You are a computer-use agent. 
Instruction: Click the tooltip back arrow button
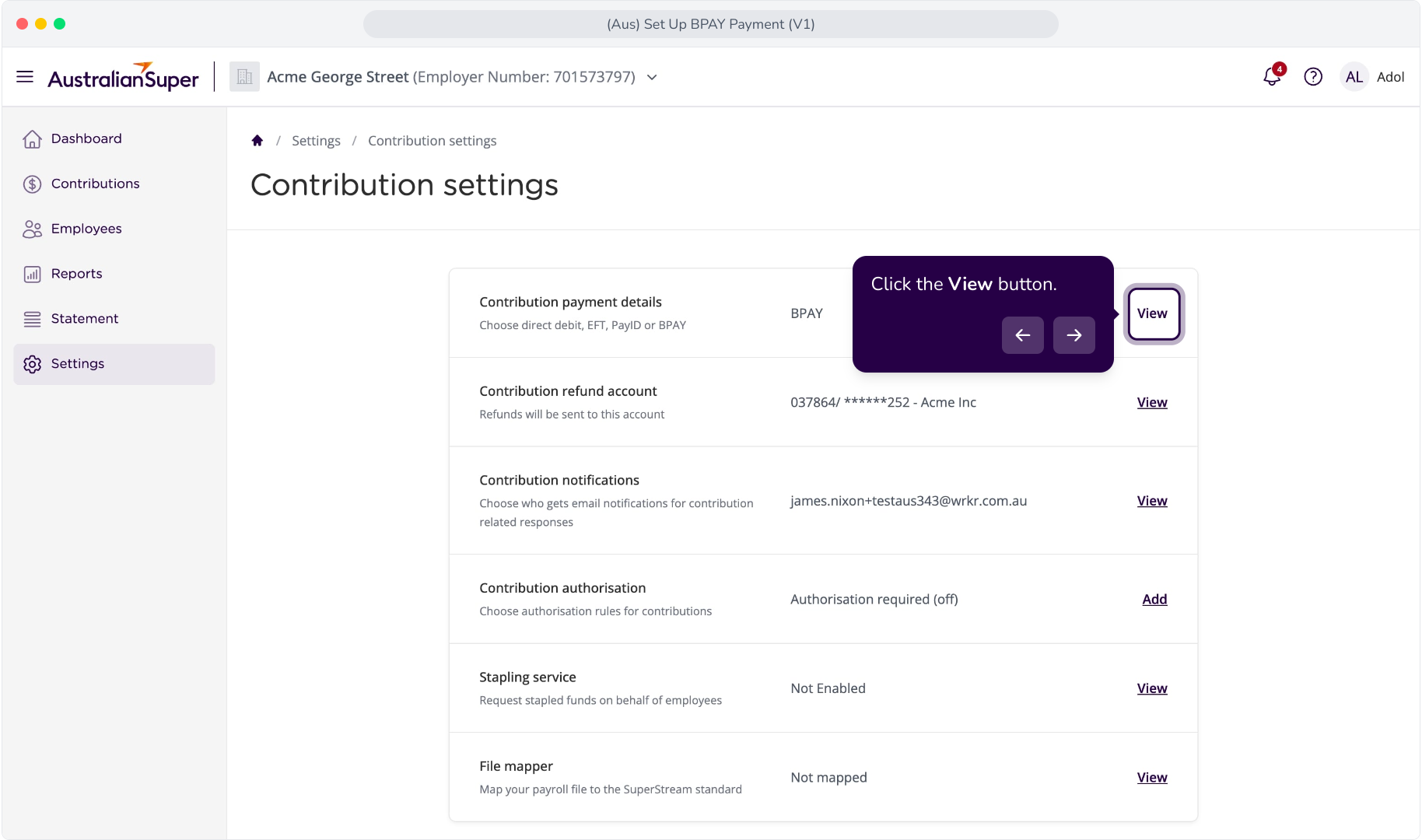click(1023, 335)
